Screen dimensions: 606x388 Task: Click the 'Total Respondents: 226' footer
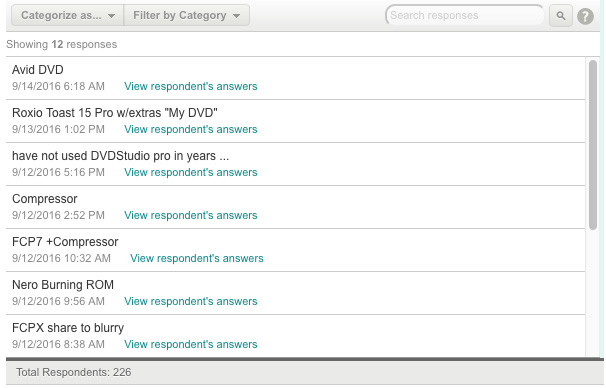click(74, 372)
